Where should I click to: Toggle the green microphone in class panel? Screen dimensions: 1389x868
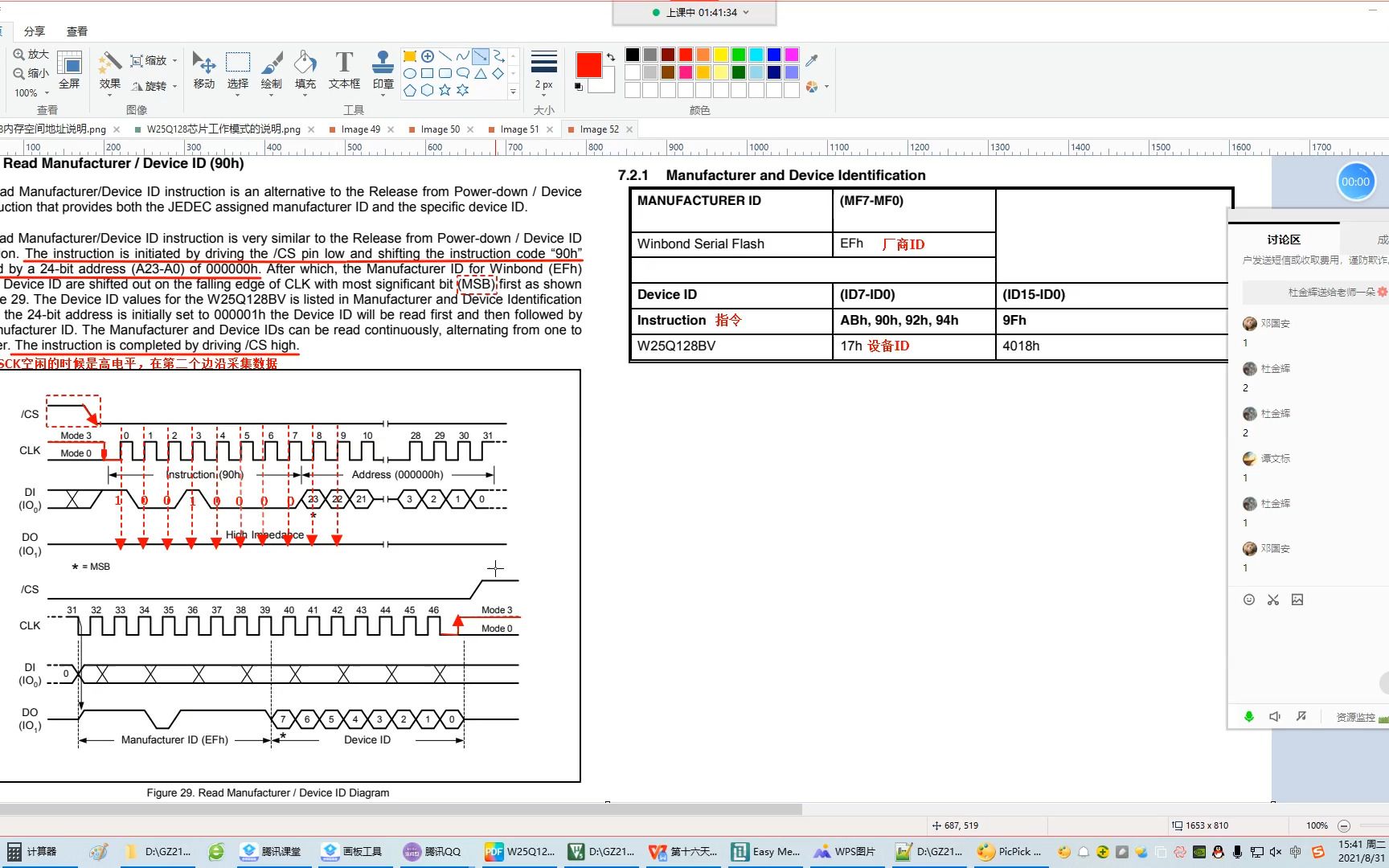pos(1249,716)
